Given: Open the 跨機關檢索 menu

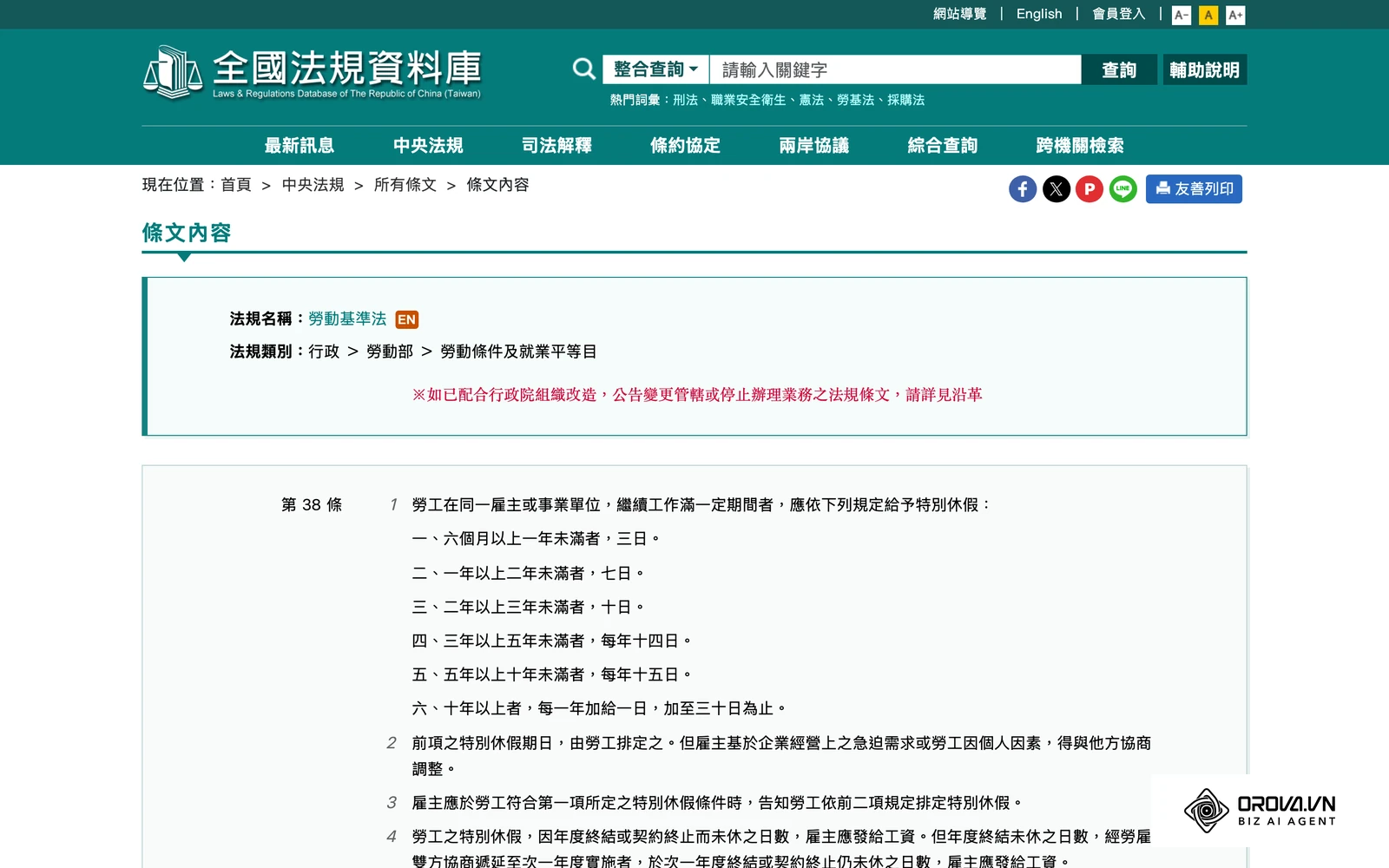Looking at the screenshot, I should pos(1080,146).
